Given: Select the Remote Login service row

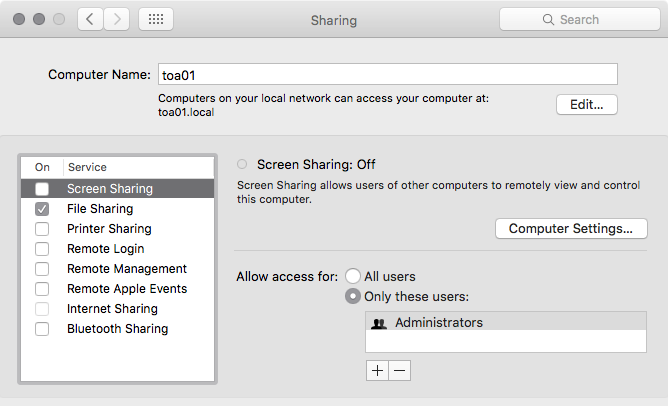Looking at the screenshot, I should [x=118, y=249].
